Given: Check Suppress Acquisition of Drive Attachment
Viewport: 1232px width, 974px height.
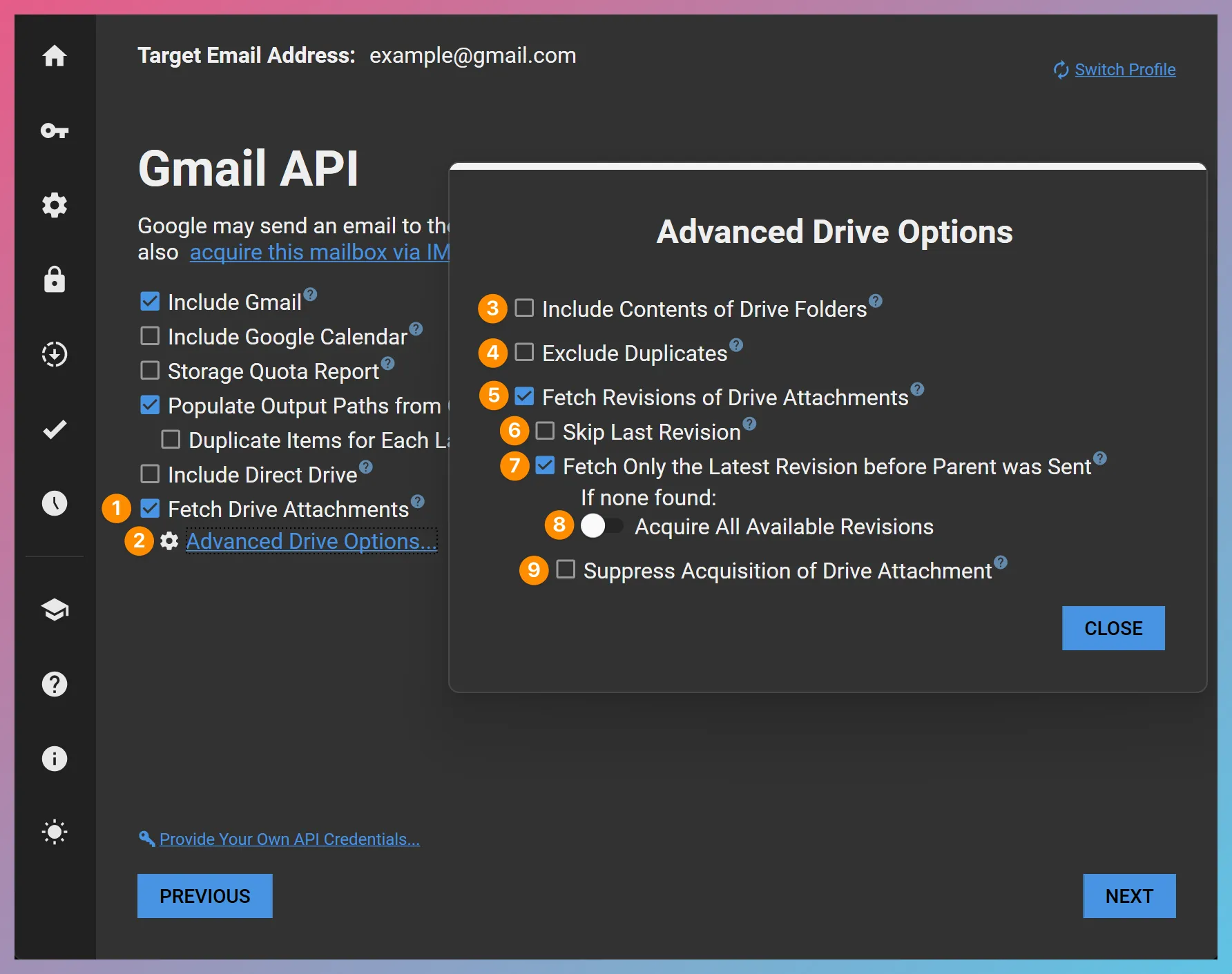Looking at the screenshot, I should pyautogui.click(x=566, y=569).
